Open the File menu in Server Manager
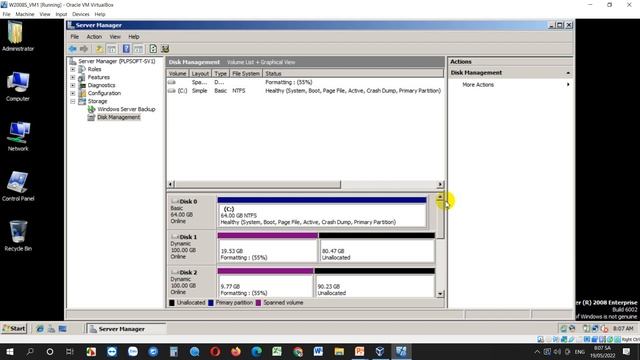The width and height of the screenshot is (640, 360). click(75, 37)
